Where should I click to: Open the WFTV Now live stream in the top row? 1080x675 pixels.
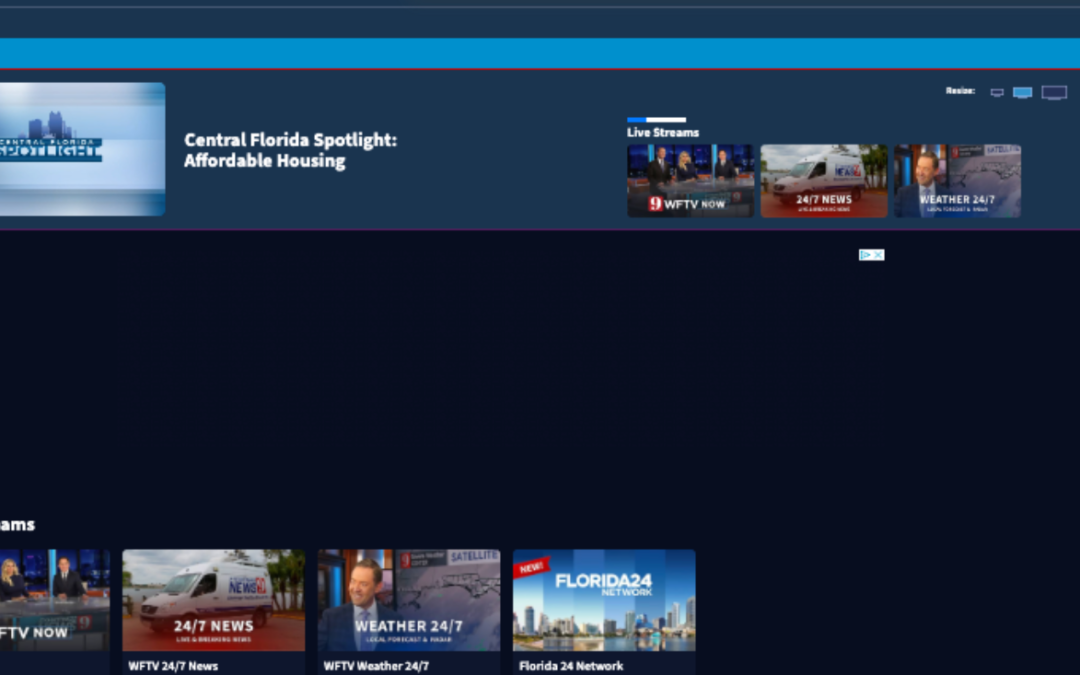tap(690, 180)
